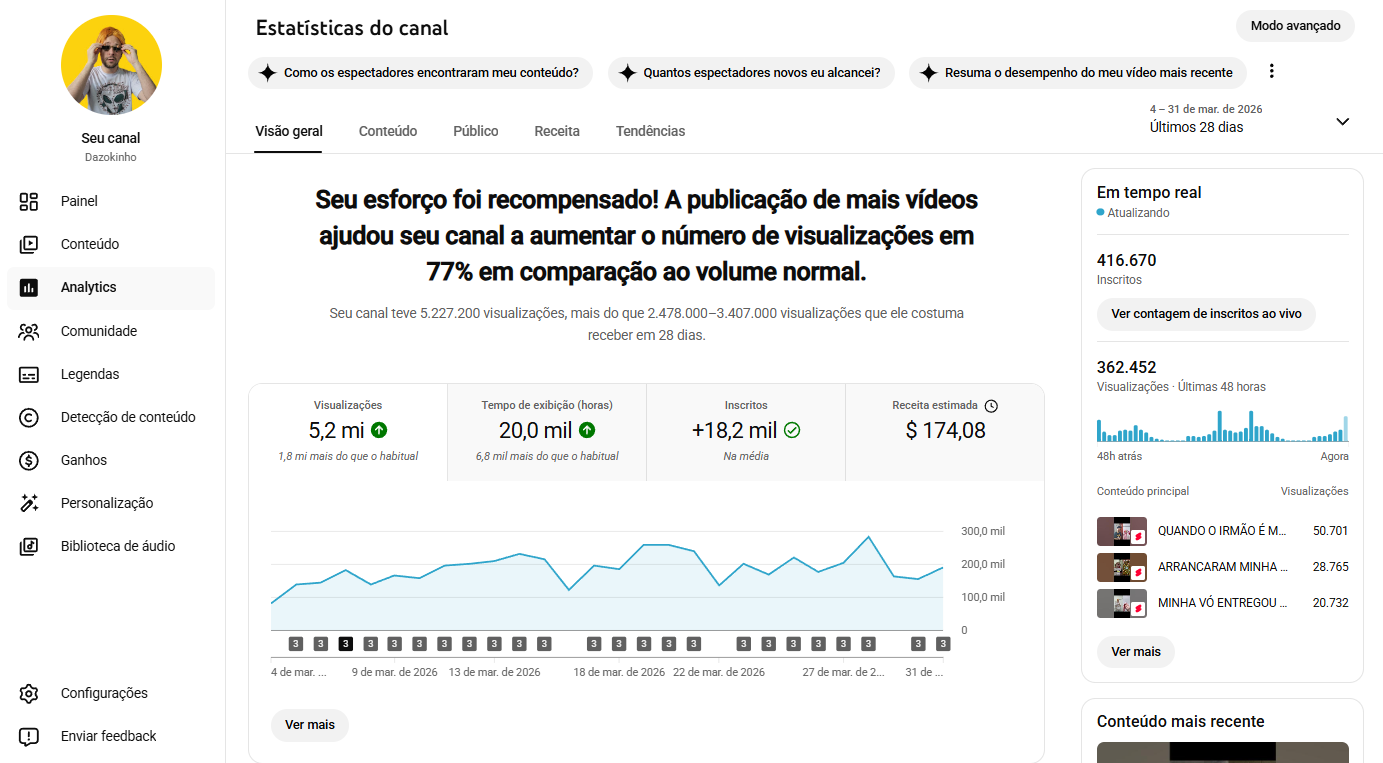This screenshot has width=1383, height=763.
Task: Click the $ 174,08 revenue value
Action: click(x=945, y=431)
